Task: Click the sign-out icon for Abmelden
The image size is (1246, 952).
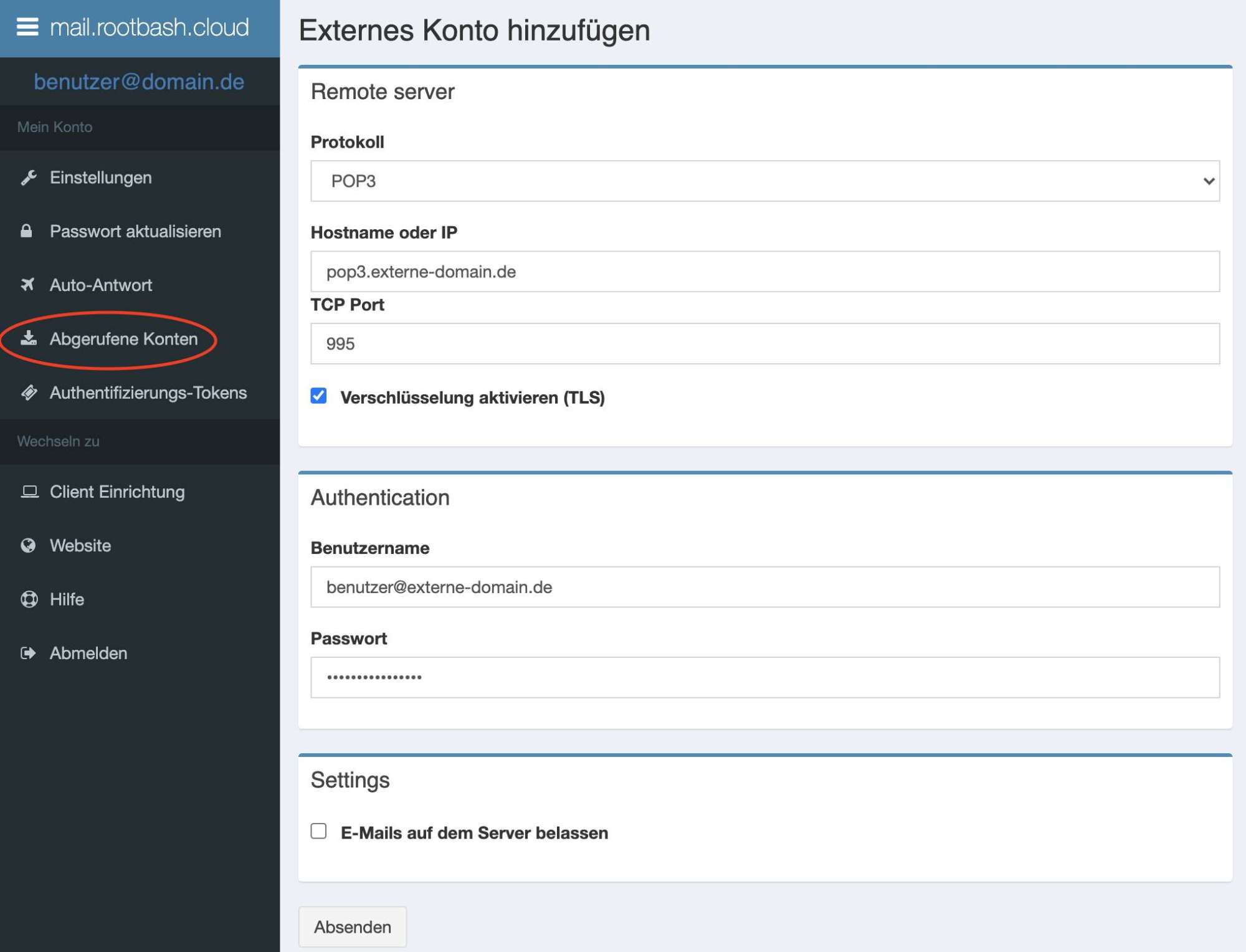Action: point(28,653)
